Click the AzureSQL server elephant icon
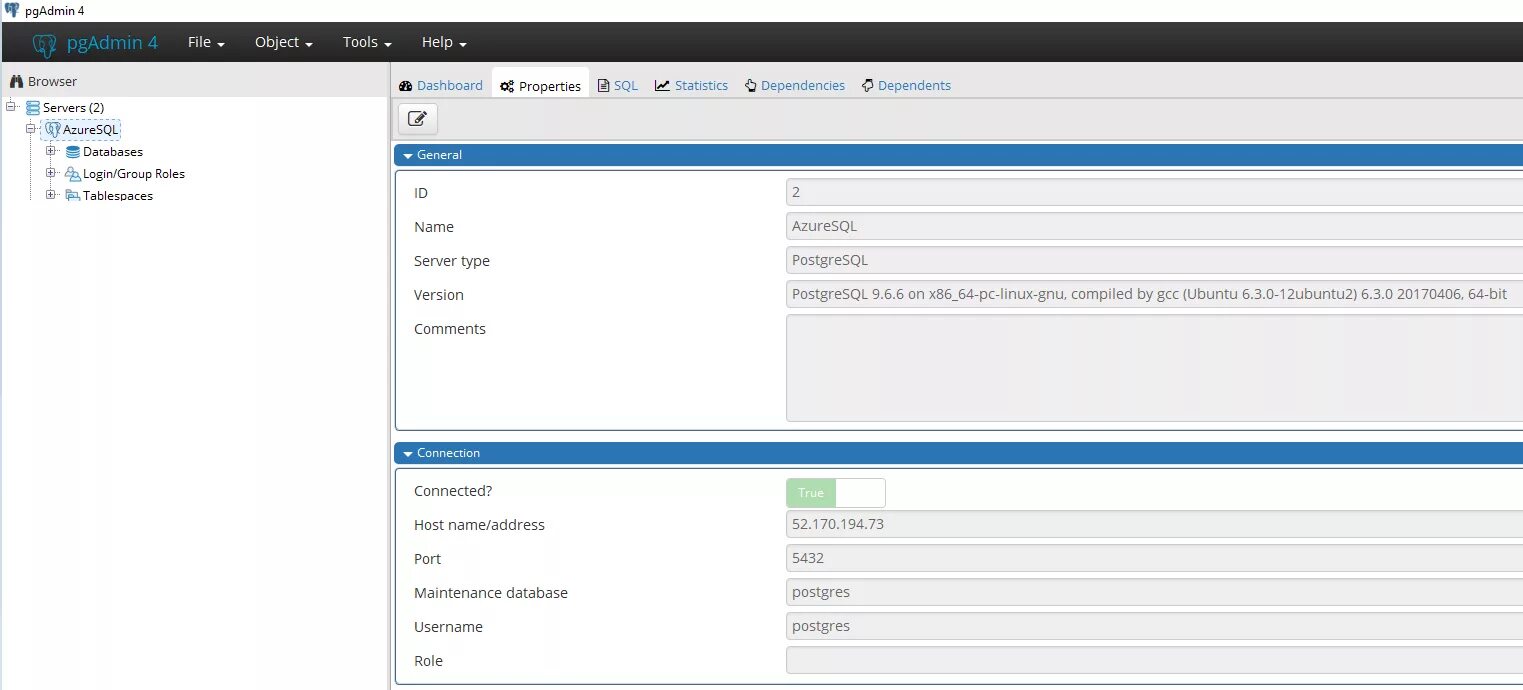Viewport: 1523px width, 690px height. pyautogui.click(x=52, y=129)
